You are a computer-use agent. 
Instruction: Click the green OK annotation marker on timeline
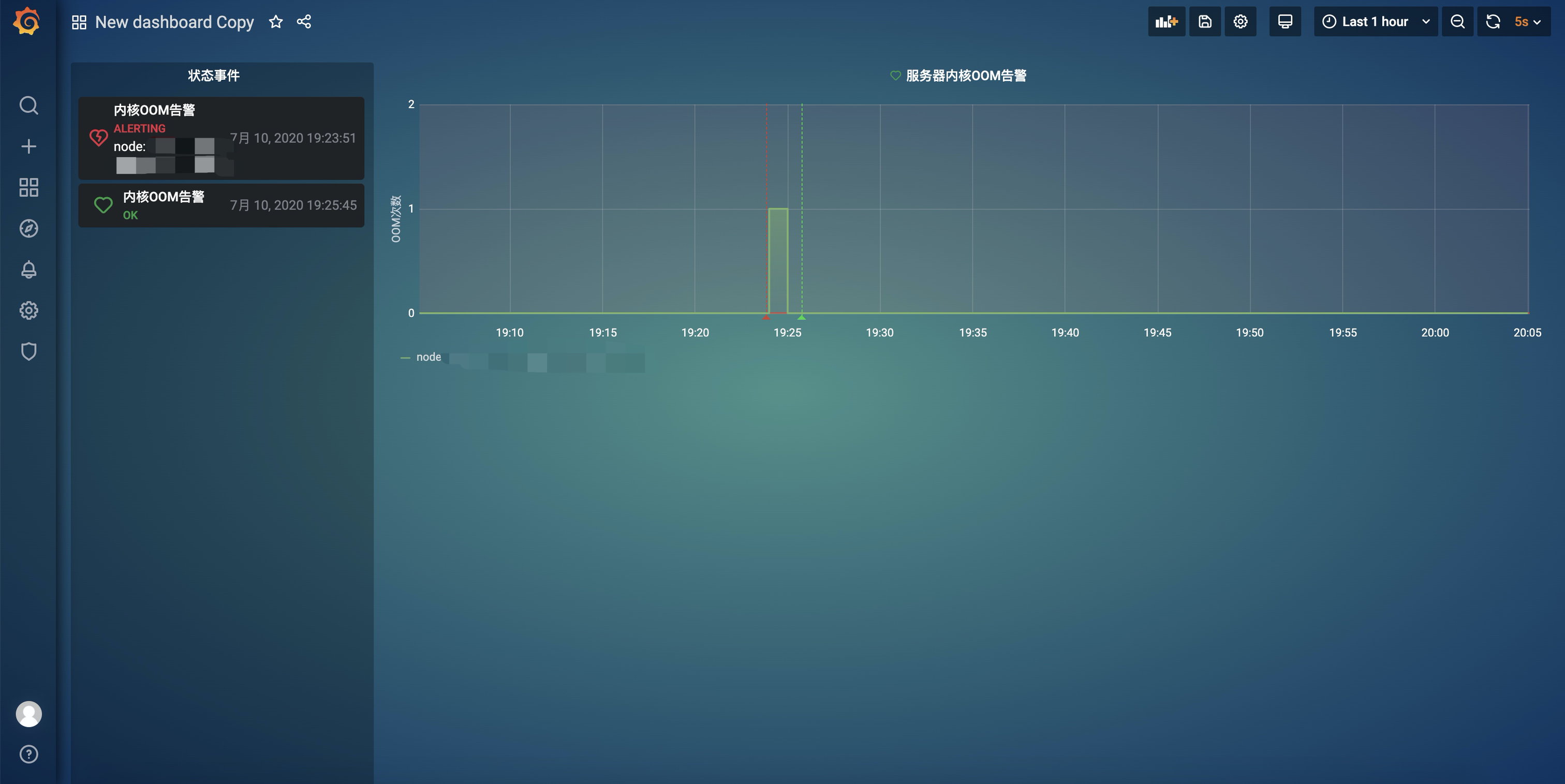(x=801, y=317)
